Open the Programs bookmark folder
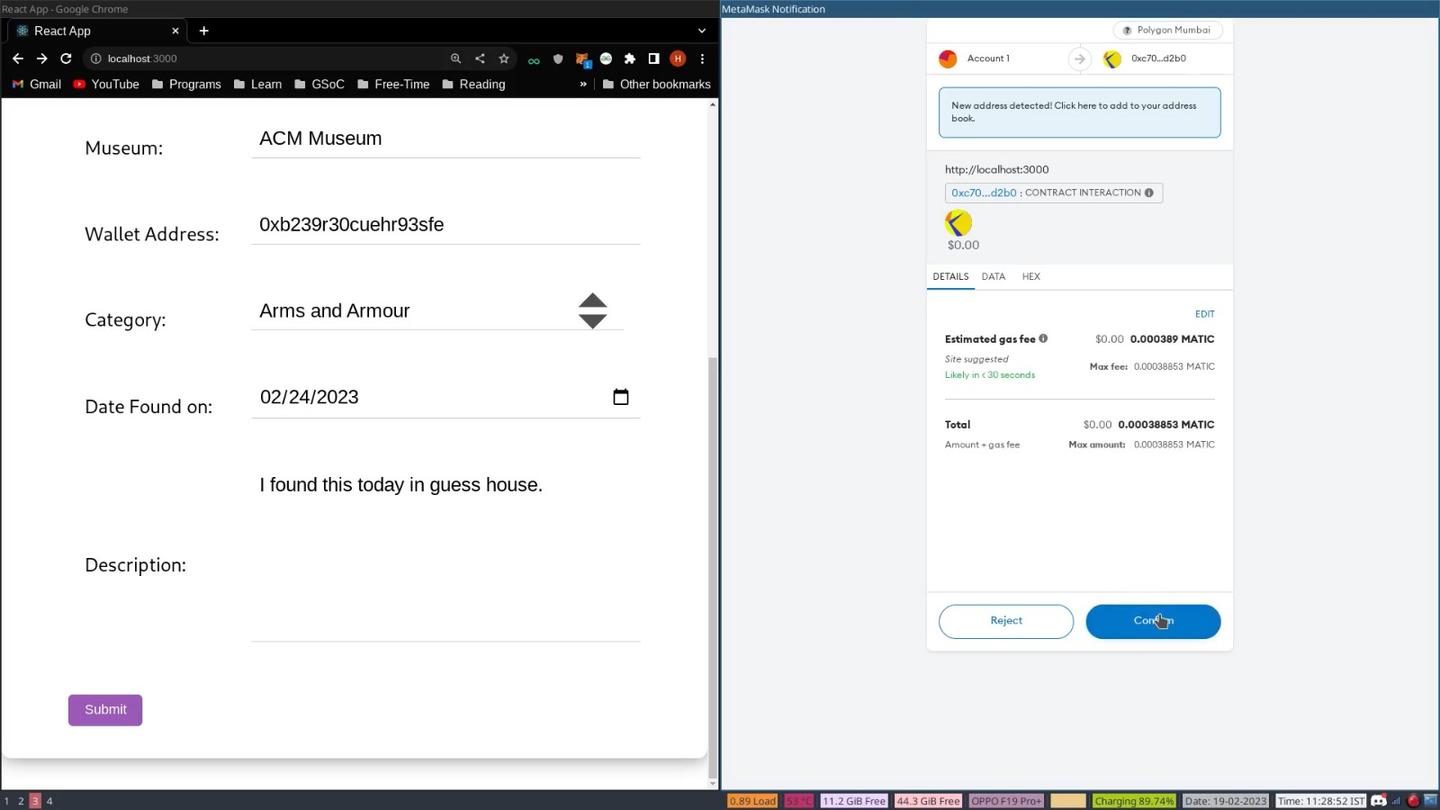 click(x=186, y=84)
